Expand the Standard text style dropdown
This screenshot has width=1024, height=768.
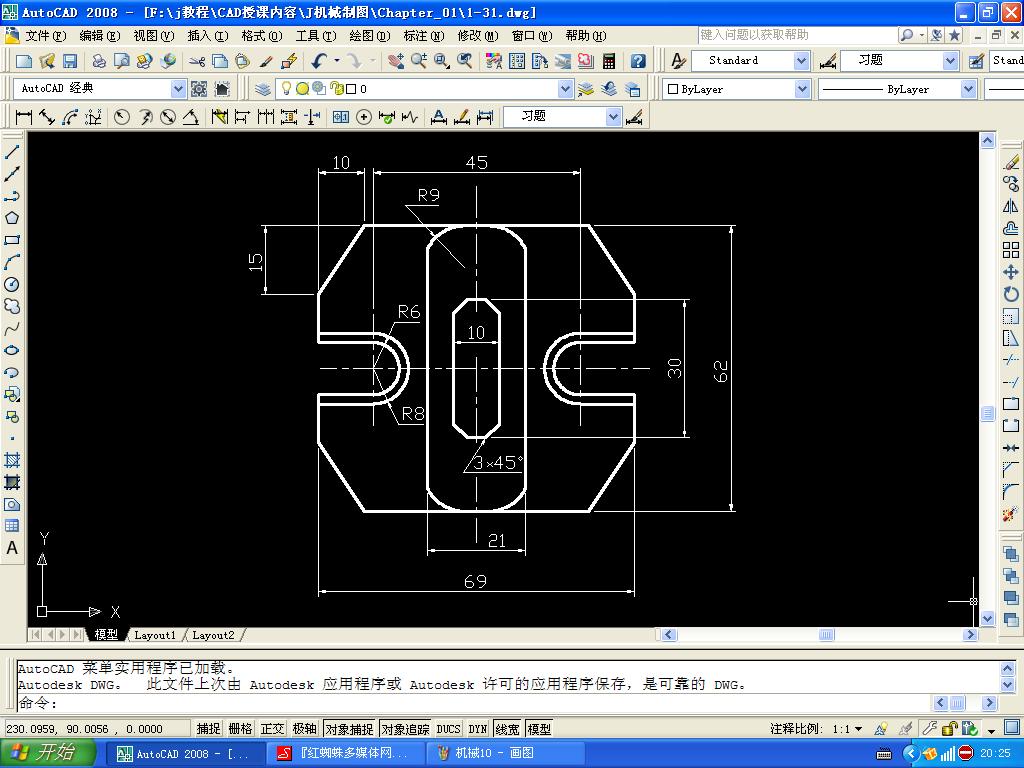point(802,61)
